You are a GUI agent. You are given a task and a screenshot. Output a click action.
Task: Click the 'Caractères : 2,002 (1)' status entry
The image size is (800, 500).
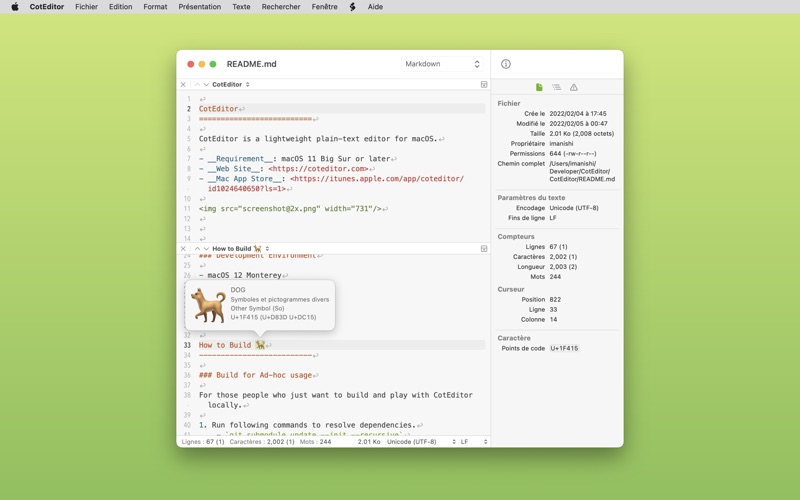262,442
